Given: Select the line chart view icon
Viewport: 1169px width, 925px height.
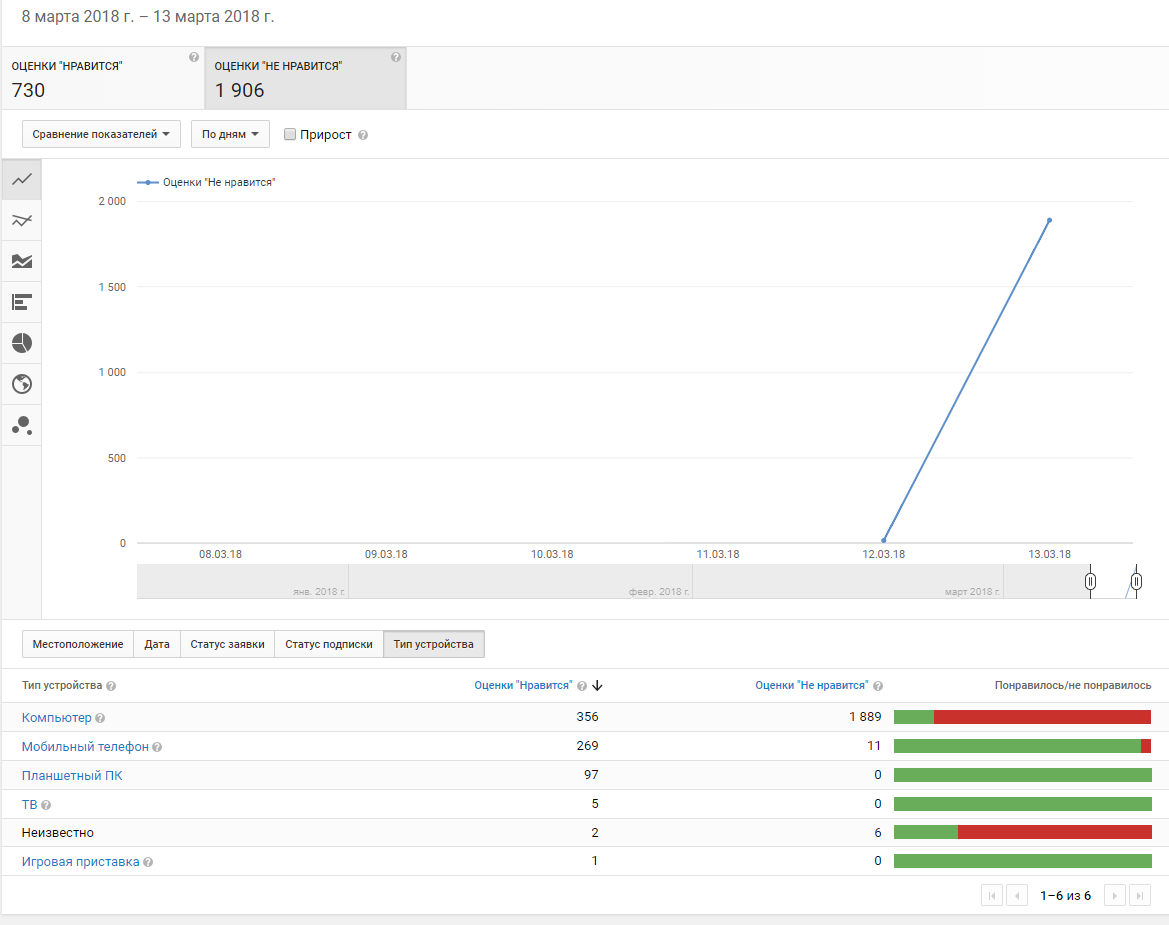Looking at the screenshot, I should pos(22,180).
